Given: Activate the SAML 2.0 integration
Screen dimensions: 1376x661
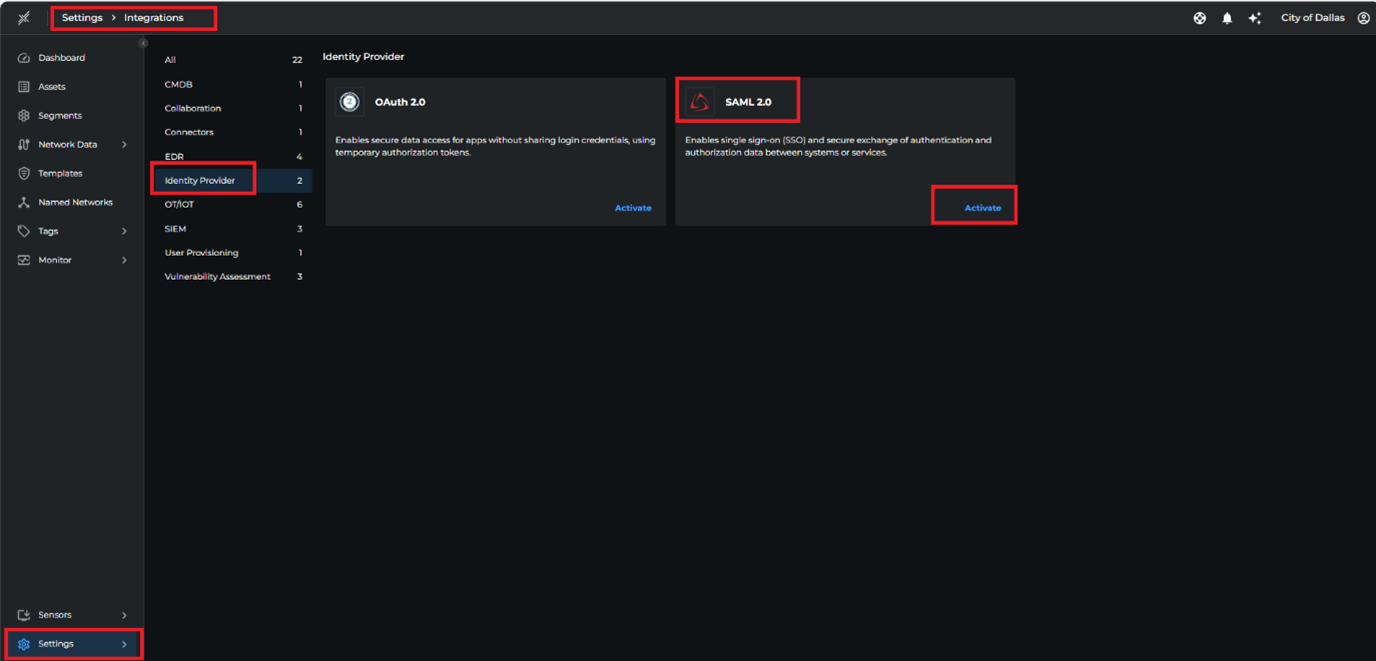Looking at the screenshot, I should pos(982,206).
